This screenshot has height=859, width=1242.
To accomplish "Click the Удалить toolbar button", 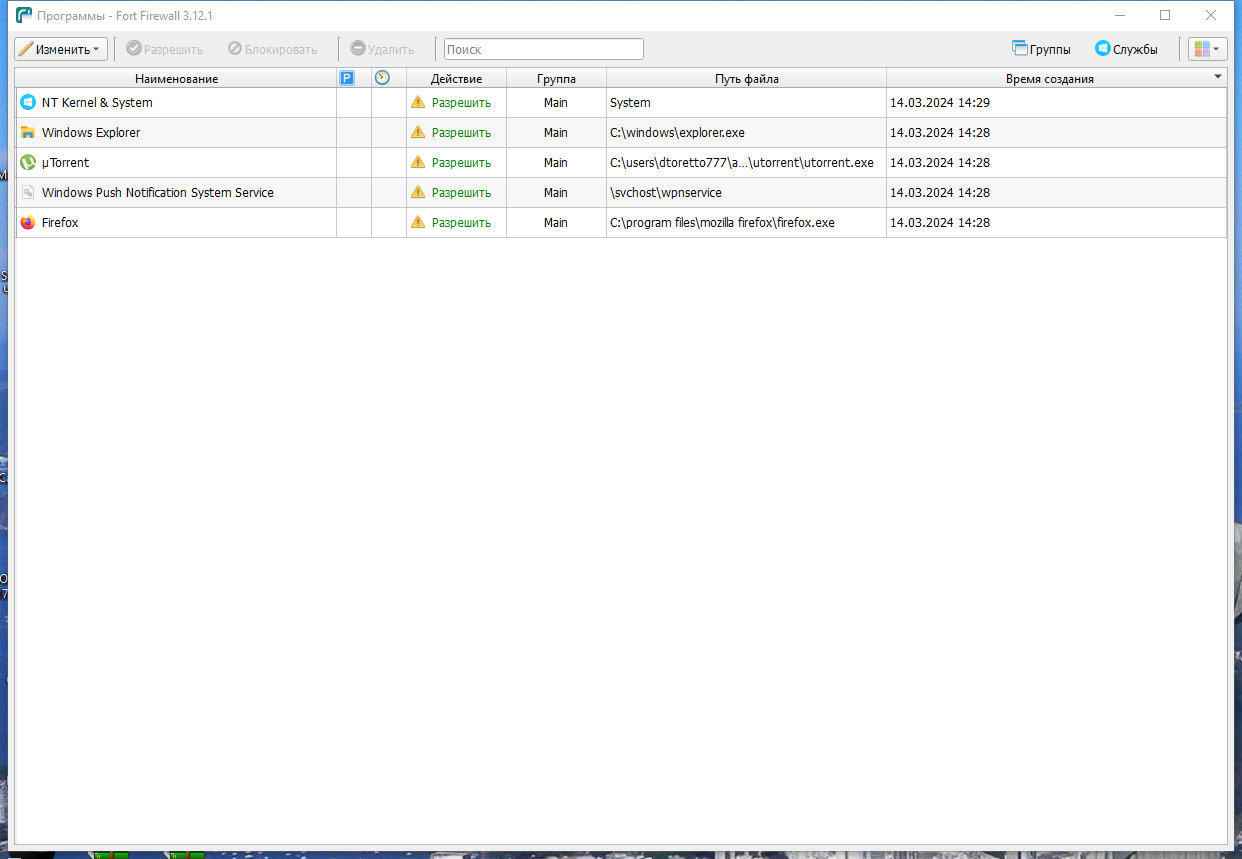I will (382, 49).
